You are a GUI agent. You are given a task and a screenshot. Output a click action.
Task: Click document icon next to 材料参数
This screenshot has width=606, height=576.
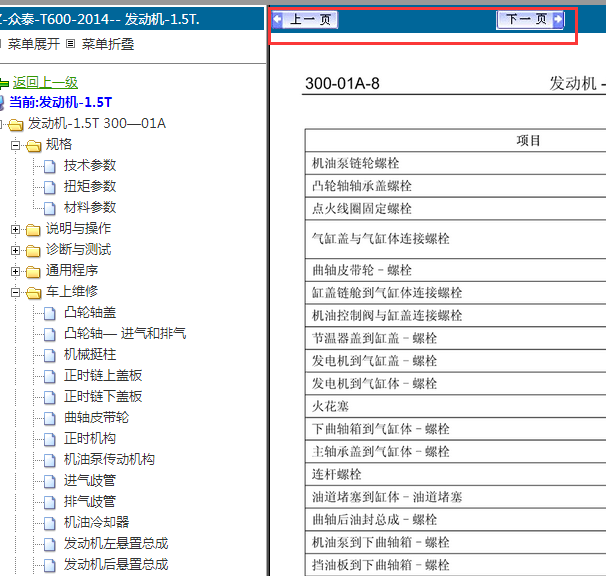click(49, 208)
